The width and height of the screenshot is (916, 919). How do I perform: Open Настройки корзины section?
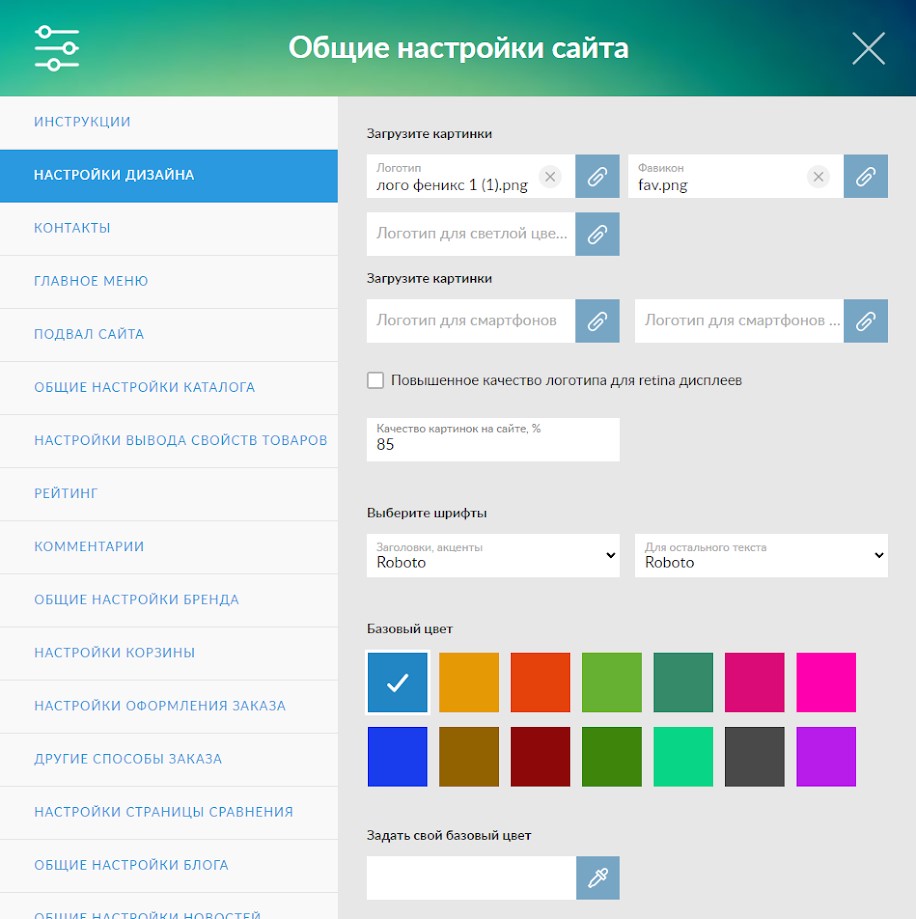click(x=114, y=653)
